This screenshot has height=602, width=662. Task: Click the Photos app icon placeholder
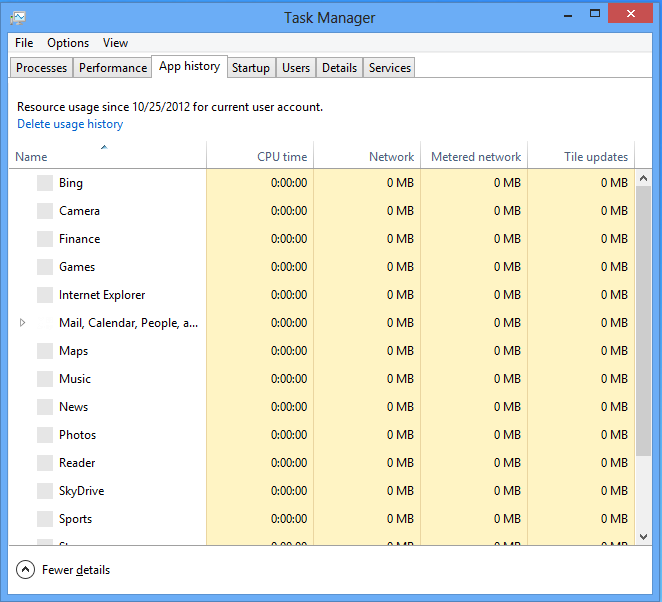pyautogui.click(x=45, y=435)
